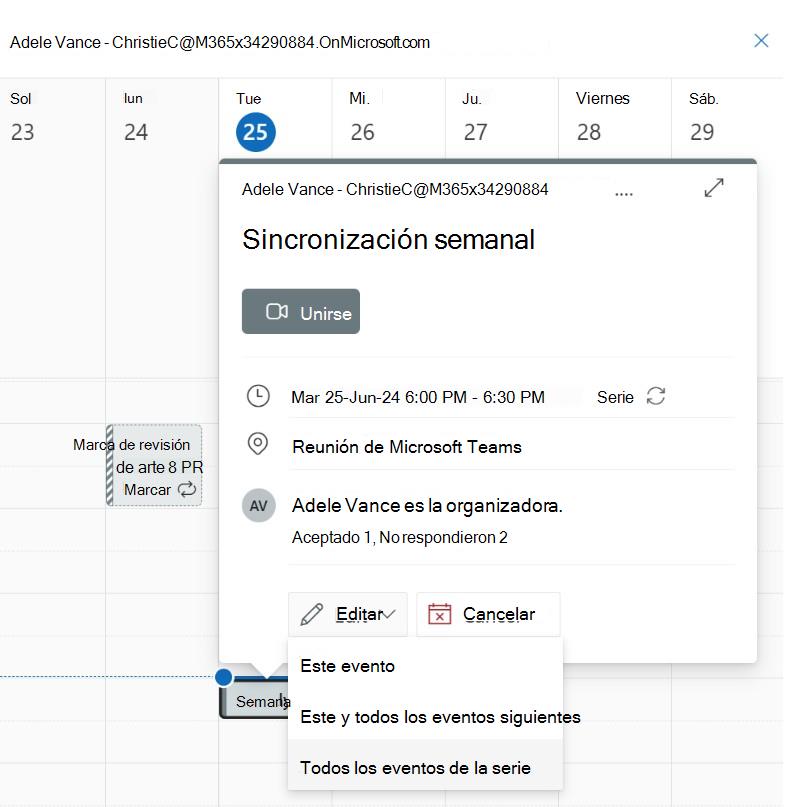Click the recurrence icon next to Serie
The image size is (795, 807).
656,396
